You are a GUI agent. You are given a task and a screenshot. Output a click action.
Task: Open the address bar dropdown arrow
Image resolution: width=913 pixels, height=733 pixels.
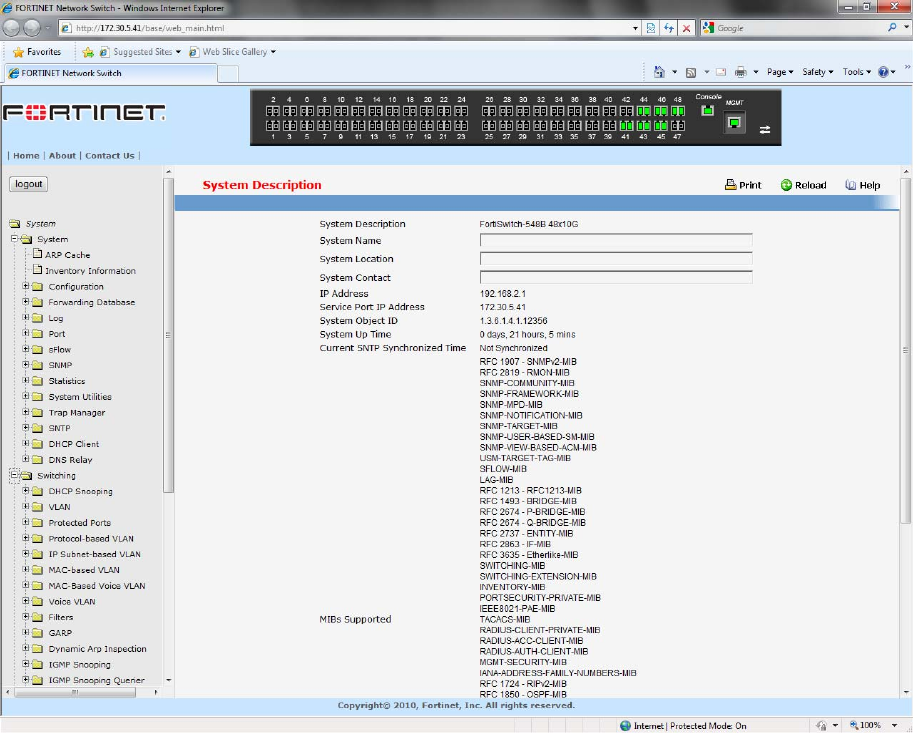coord(635,28)
